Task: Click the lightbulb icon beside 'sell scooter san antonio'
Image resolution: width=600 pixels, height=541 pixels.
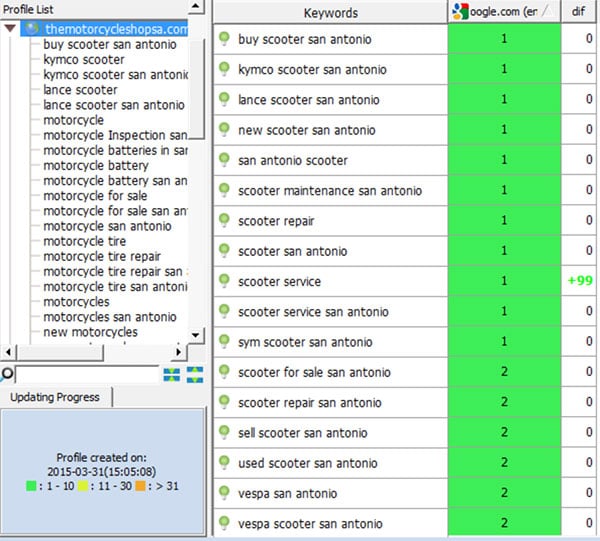Action: (x=224, y=432)
